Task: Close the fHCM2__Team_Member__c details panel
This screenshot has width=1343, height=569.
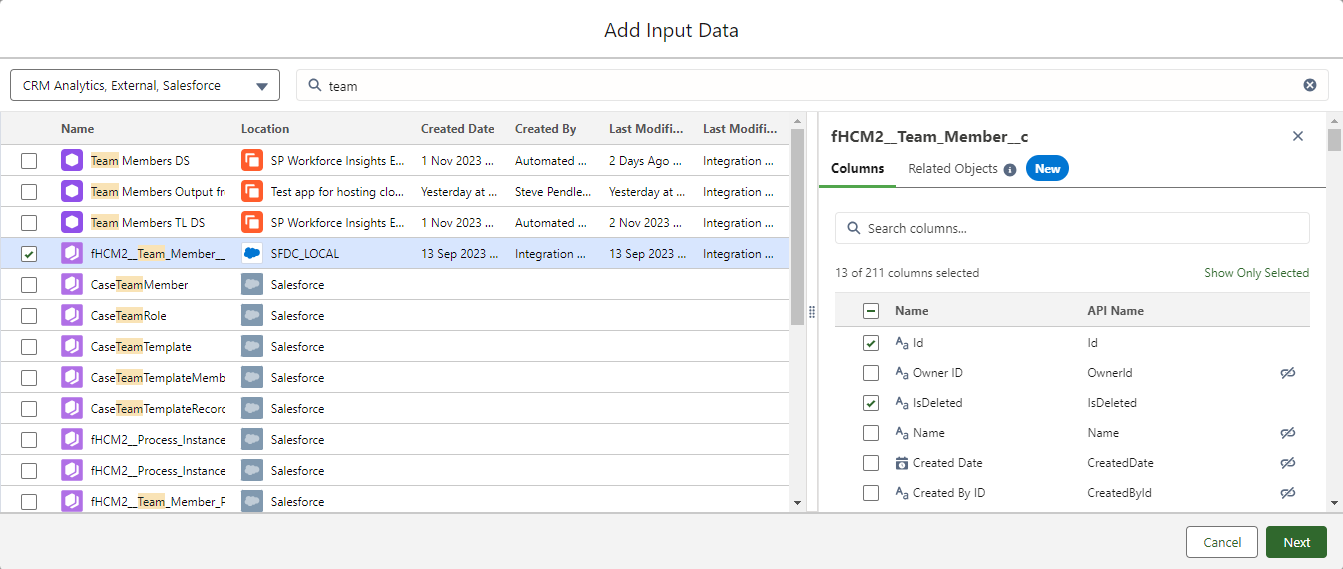Action: click(x=1297, y=136)
